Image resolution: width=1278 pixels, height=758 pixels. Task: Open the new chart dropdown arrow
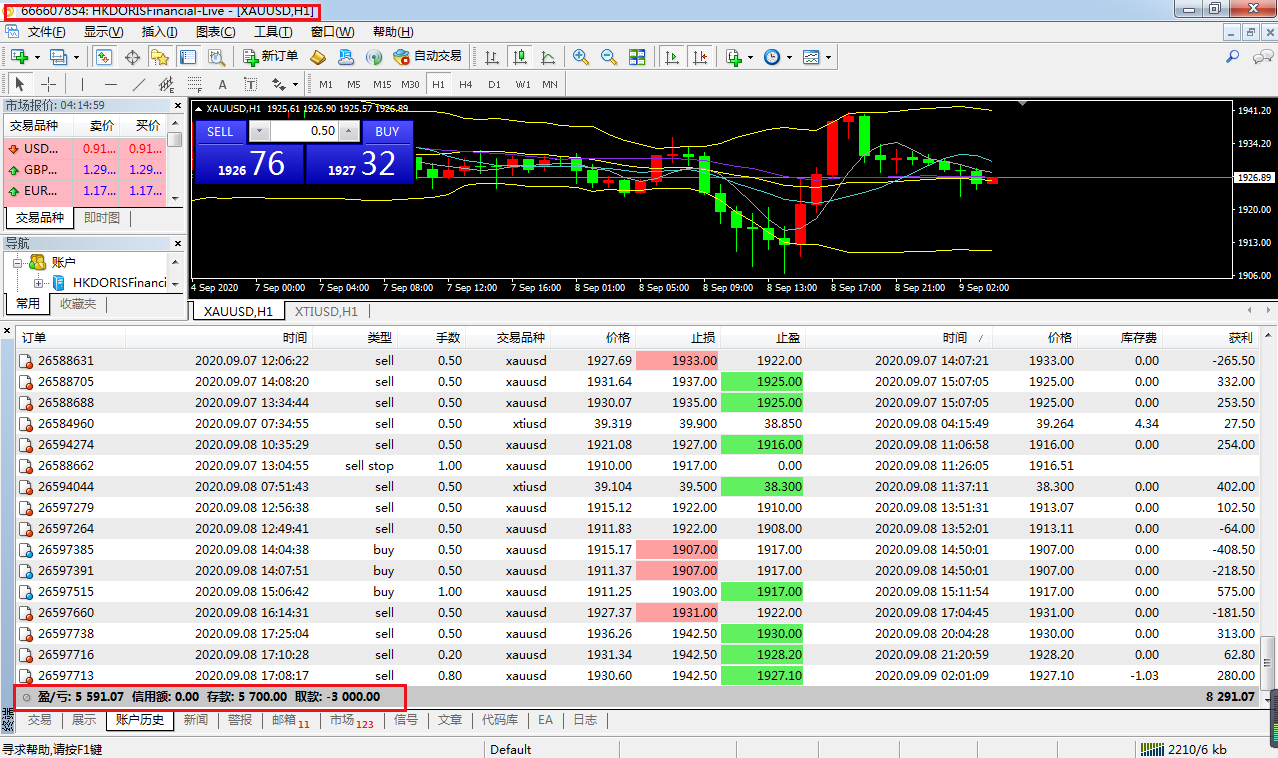coord(38,57)
